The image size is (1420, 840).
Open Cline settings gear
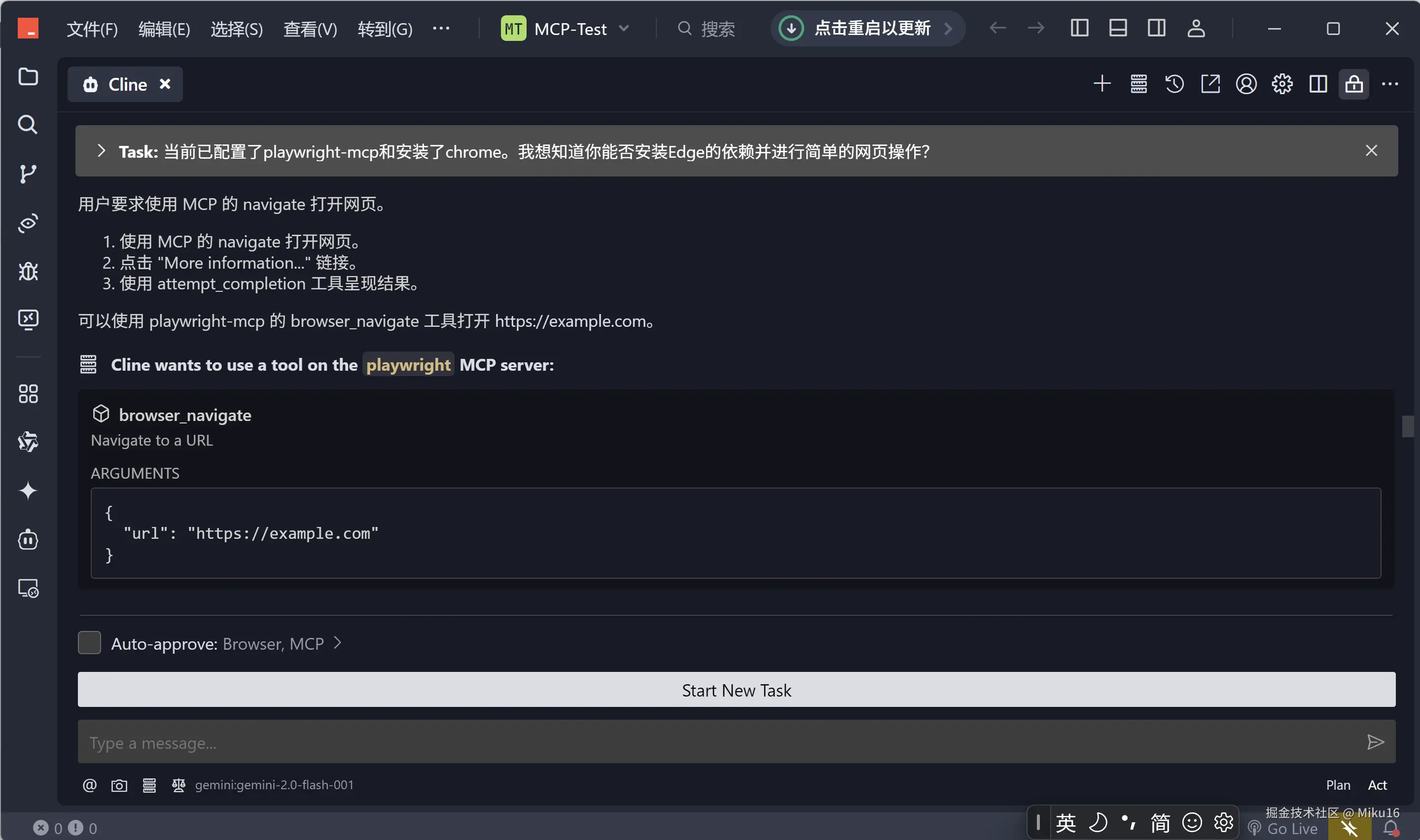pyautogui.click(x=1282, y=84)
